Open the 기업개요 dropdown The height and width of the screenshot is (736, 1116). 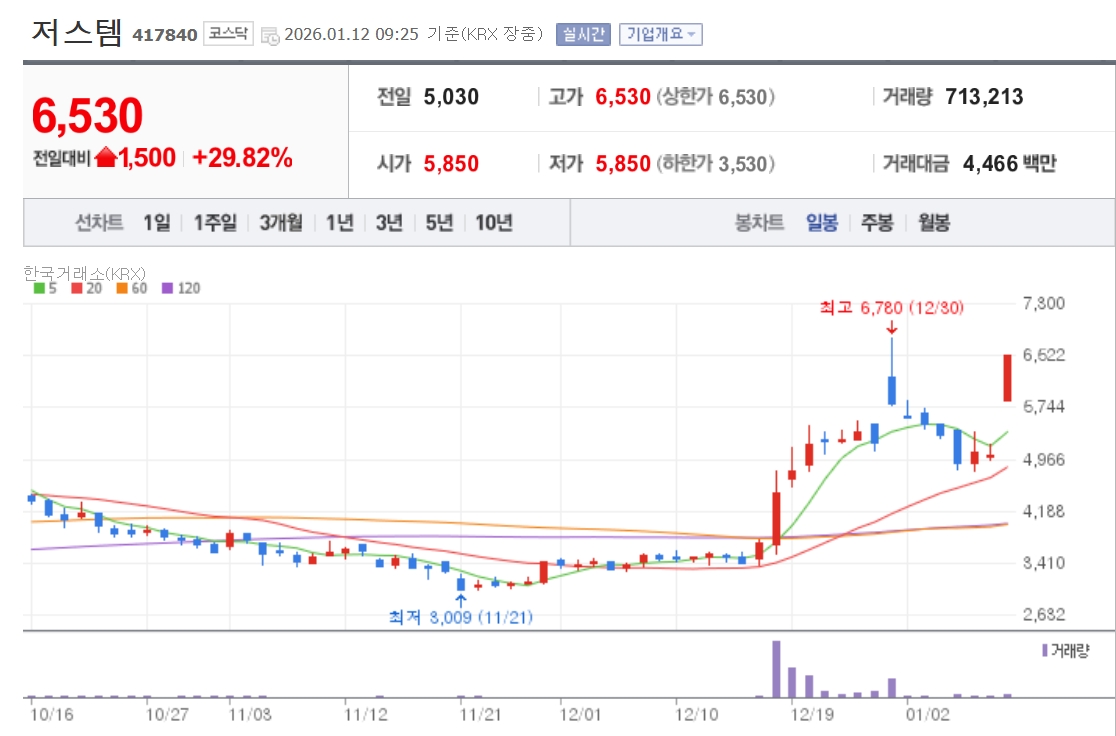660,34
